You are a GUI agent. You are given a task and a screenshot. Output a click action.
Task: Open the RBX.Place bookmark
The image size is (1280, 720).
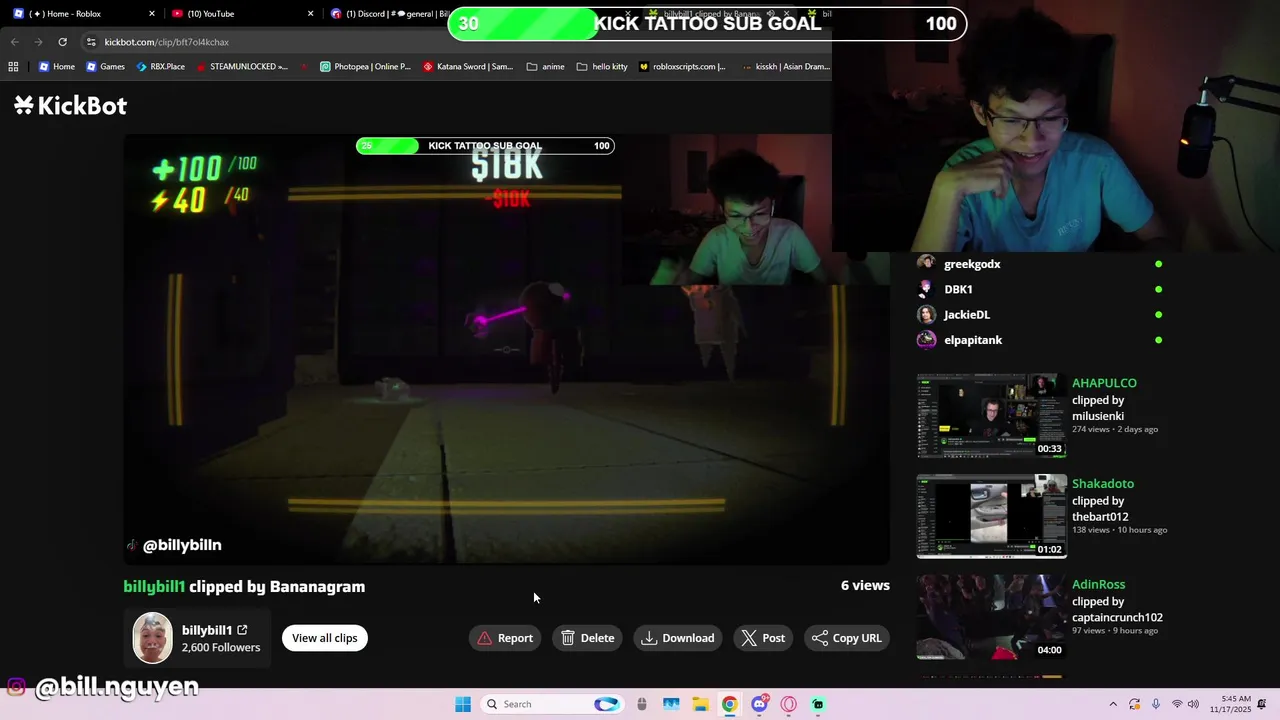click(x=160, y=67)
